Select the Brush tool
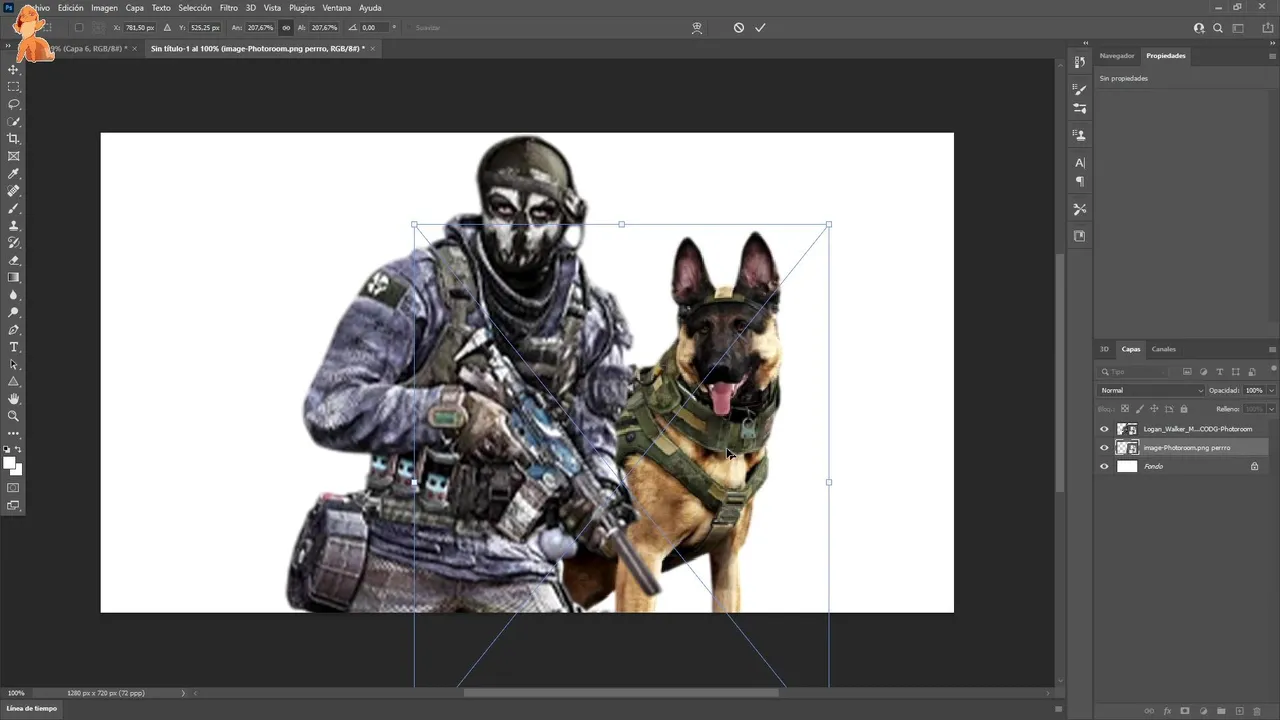Screen dimensions: 1280x720 tap(14, 208)
